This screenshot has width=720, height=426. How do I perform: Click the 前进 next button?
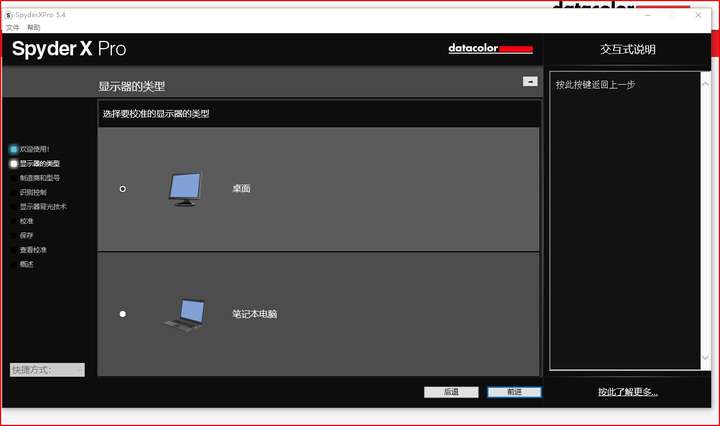coord(514,392)
